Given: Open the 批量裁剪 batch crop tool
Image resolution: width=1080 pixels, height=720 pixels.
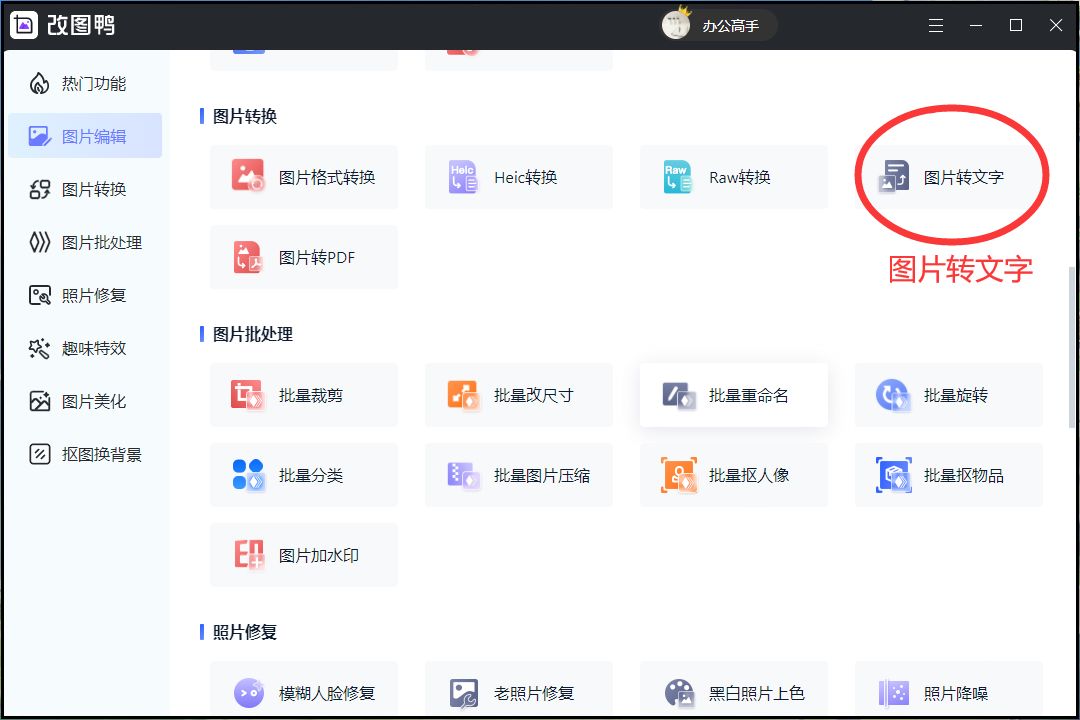Looking at the screenshot, I should tap(304, 395).
